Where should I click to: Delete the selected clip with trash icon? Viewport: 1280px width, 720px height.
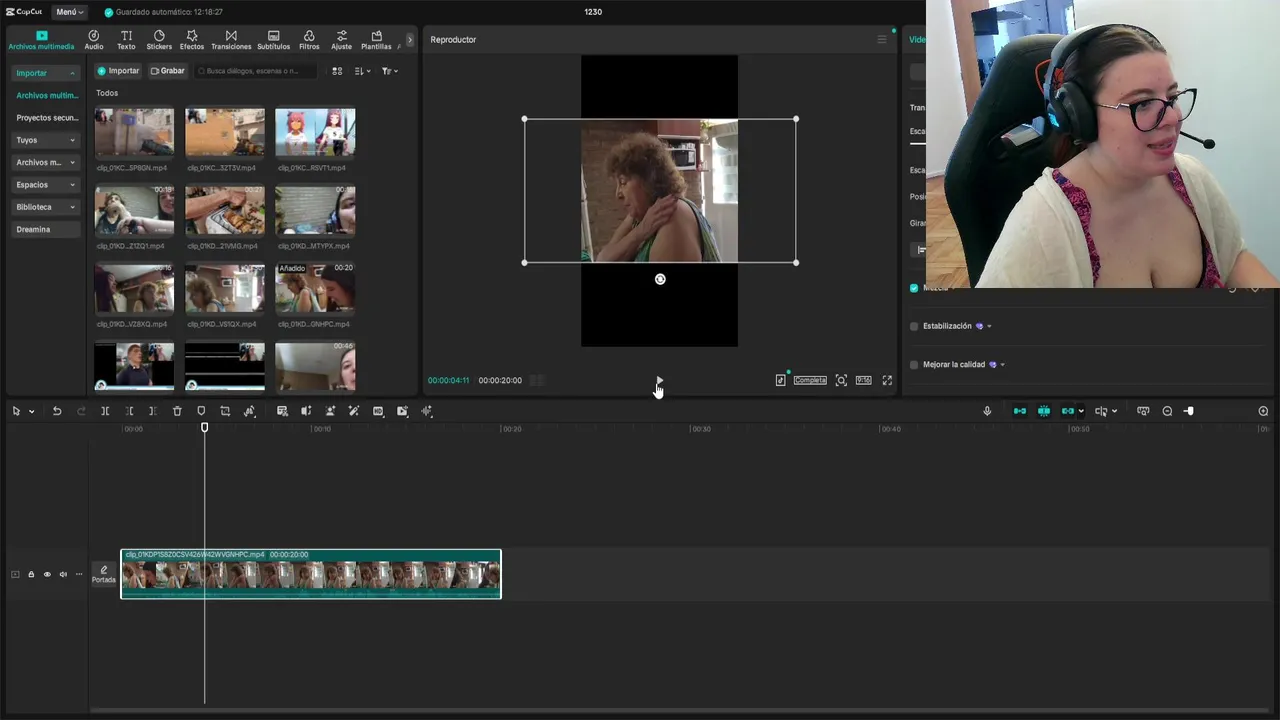pos(177,411)
